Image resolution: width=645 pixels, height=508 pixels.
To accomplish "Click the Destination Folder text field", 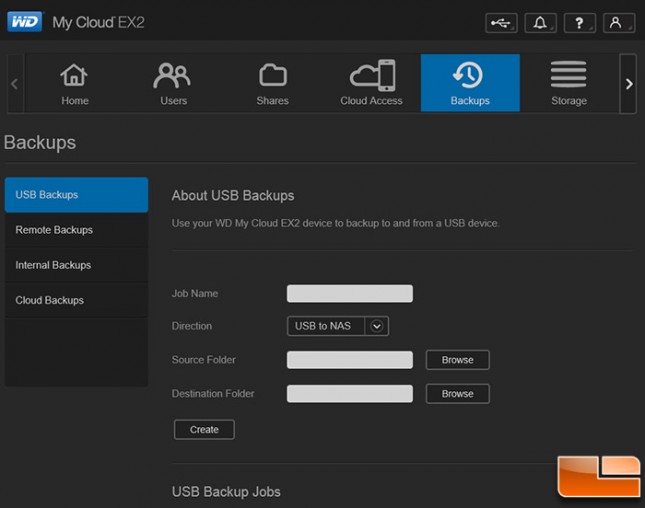I will [x=350, y=394].
